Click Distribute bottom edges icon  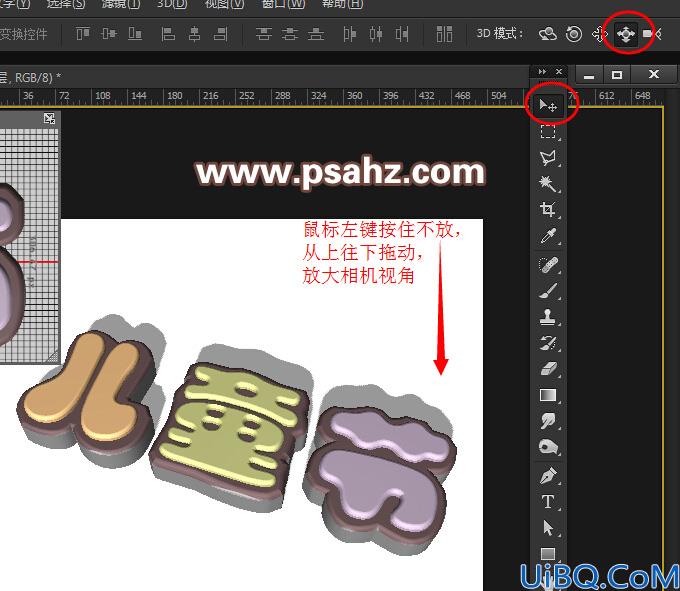(316, 33)
